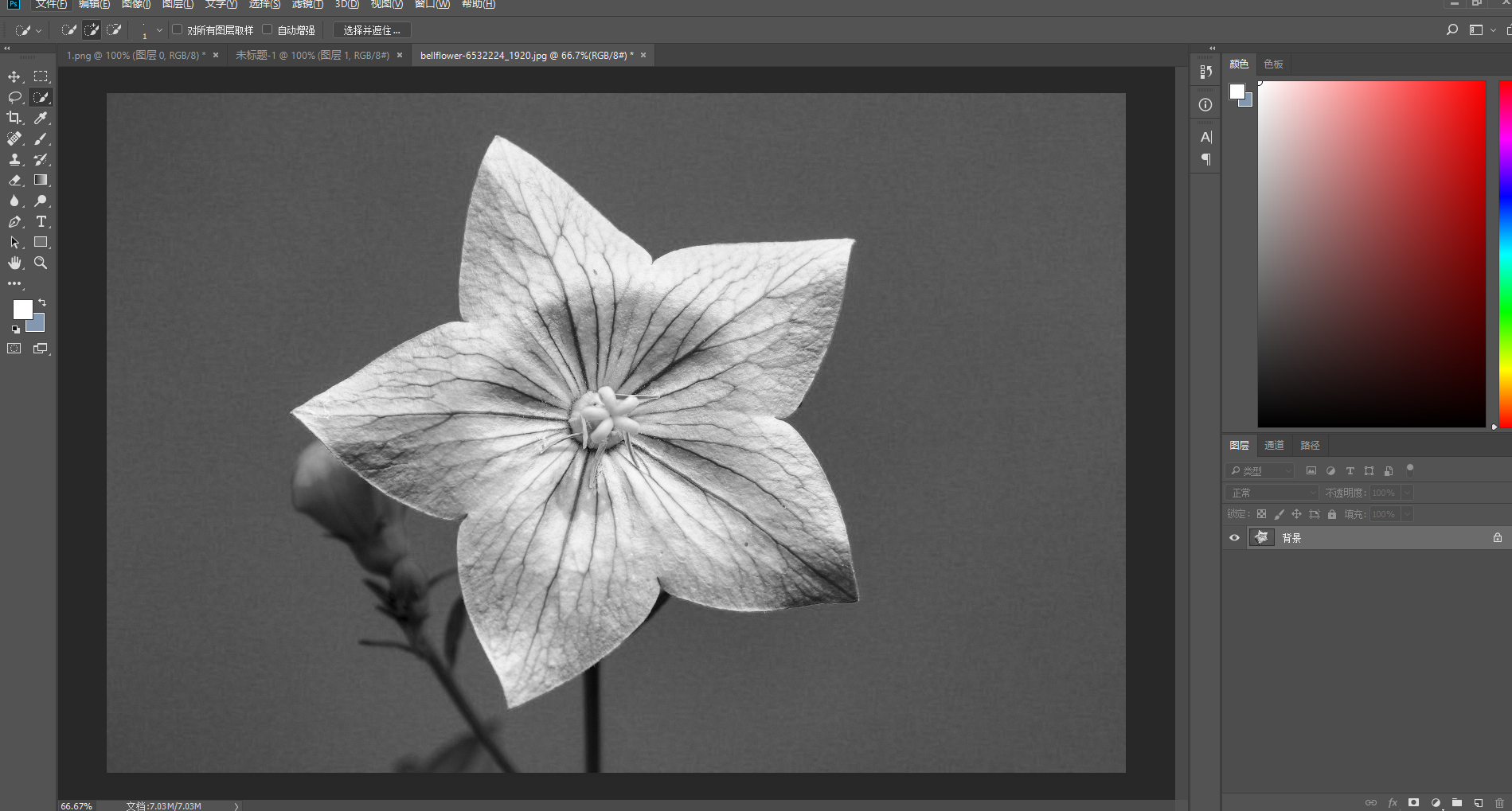
Task: Open the 文件(F) menu
Action: coord(51,4)
